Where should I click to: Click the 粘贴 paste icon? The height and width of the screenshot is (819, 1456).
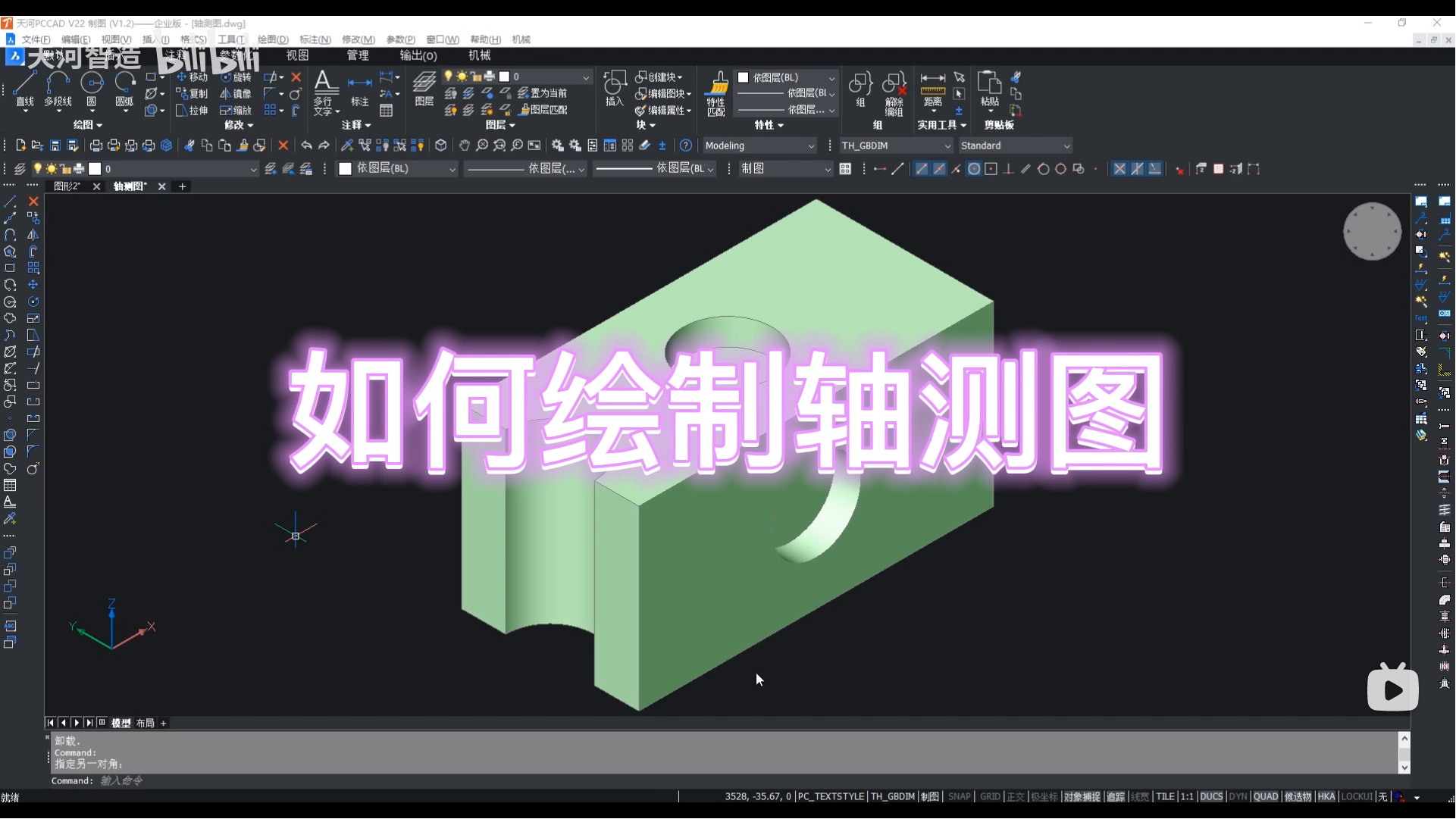point(989,89)
